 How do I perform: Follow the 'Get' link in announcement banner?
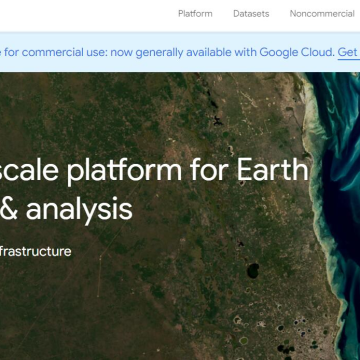[x=348, y=52]
